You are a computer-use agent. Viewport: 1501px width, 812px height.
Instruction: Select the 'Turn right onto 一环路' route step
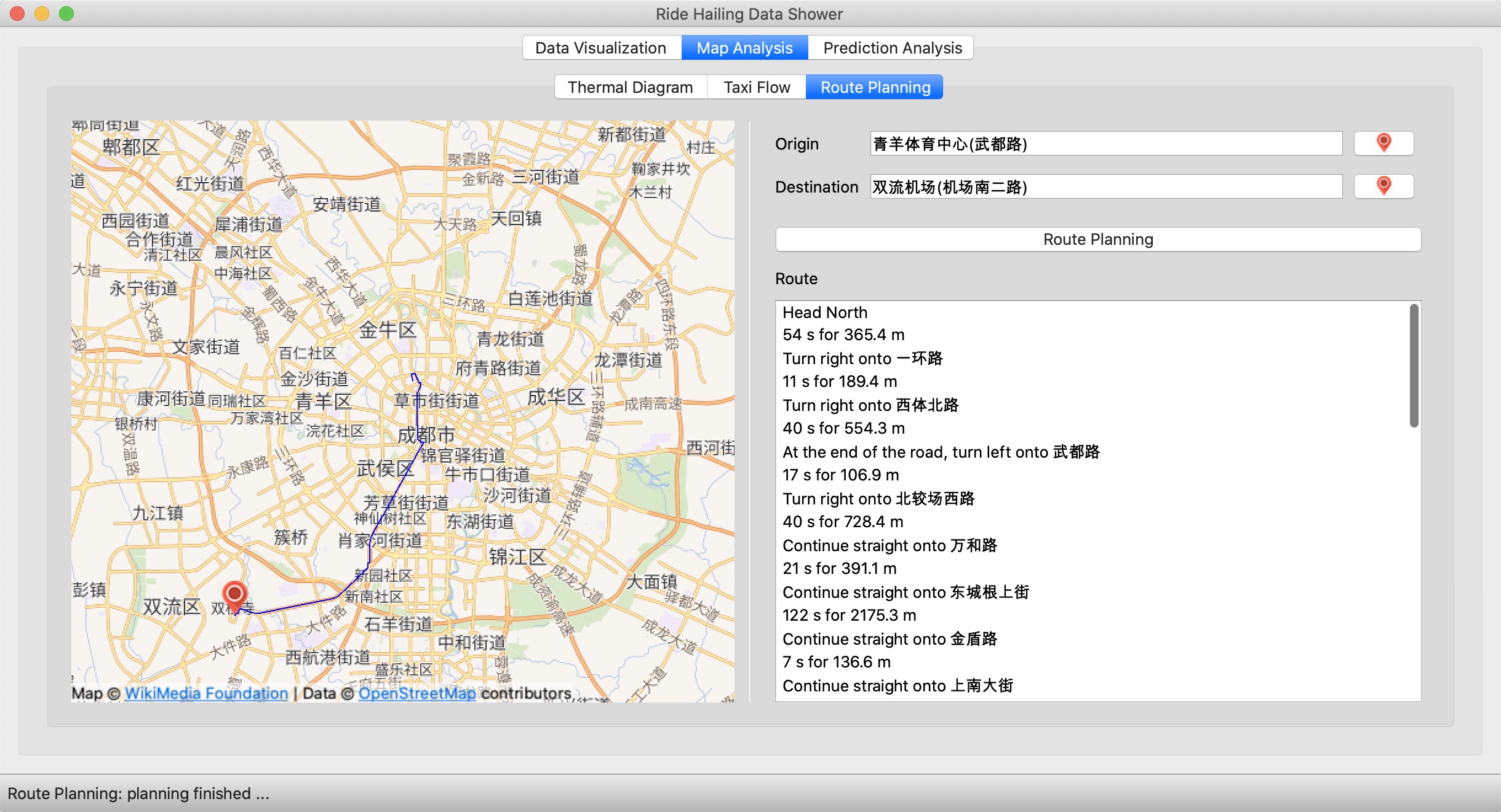862,359
